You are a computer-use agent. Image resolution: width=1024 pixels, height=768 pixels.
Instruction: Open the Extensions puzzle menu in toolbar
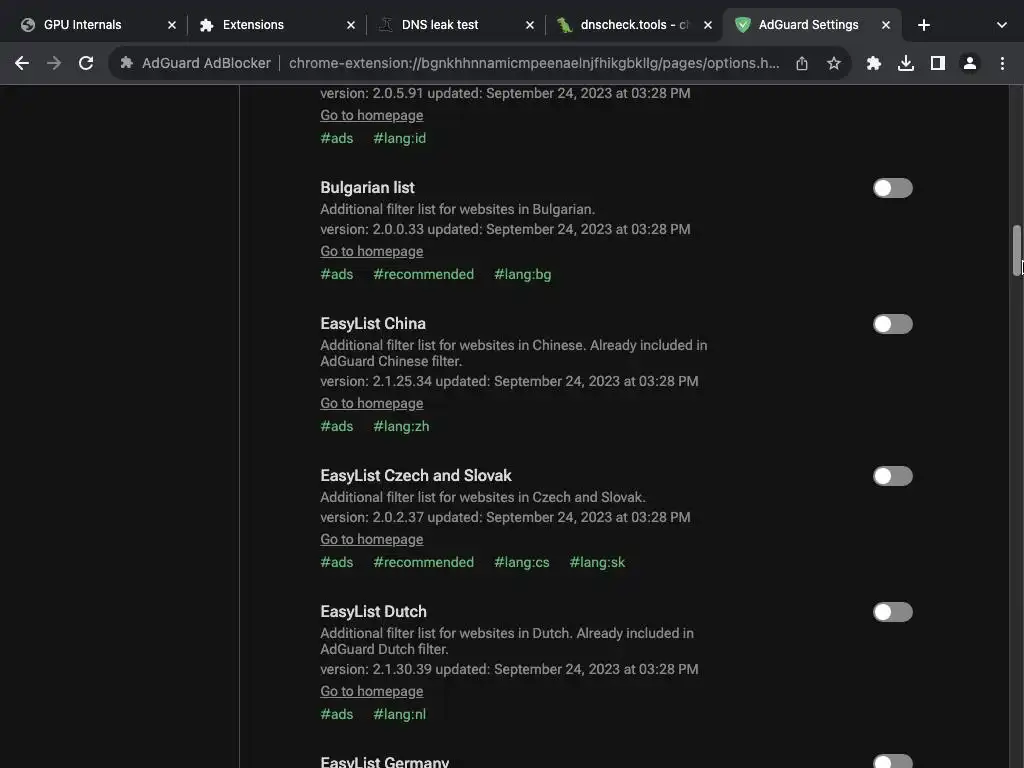pos(874,63)
